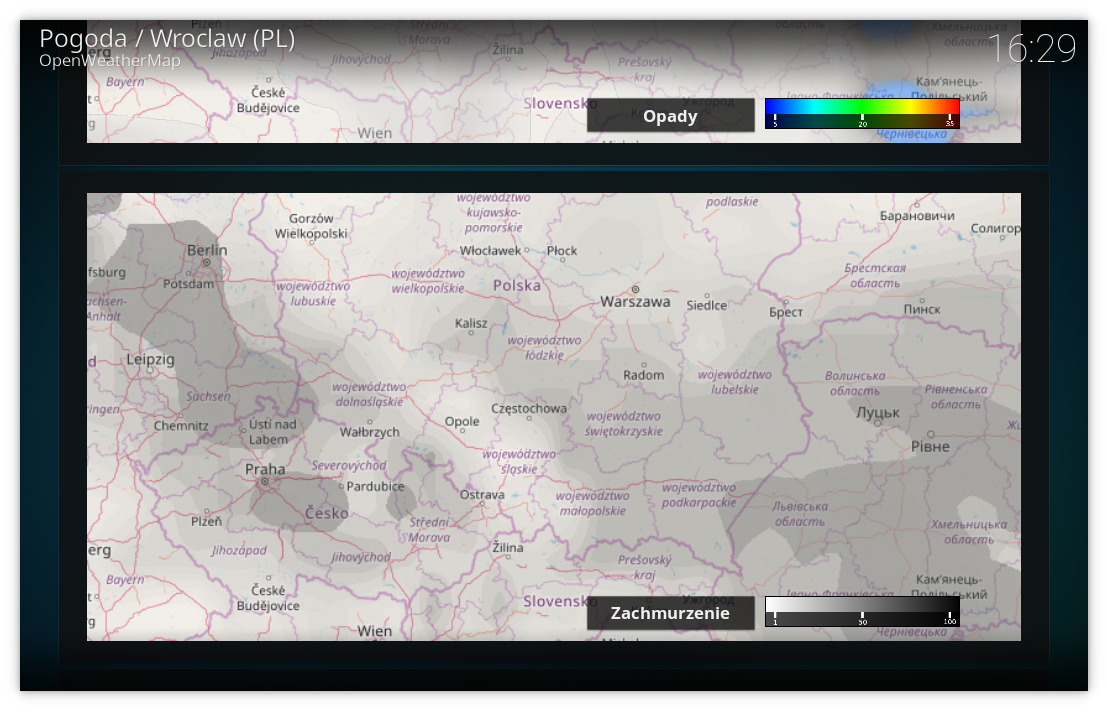Screen dimensions: 1108x711
Task: Click the podlaskie region label
Action: pos(732,202)
